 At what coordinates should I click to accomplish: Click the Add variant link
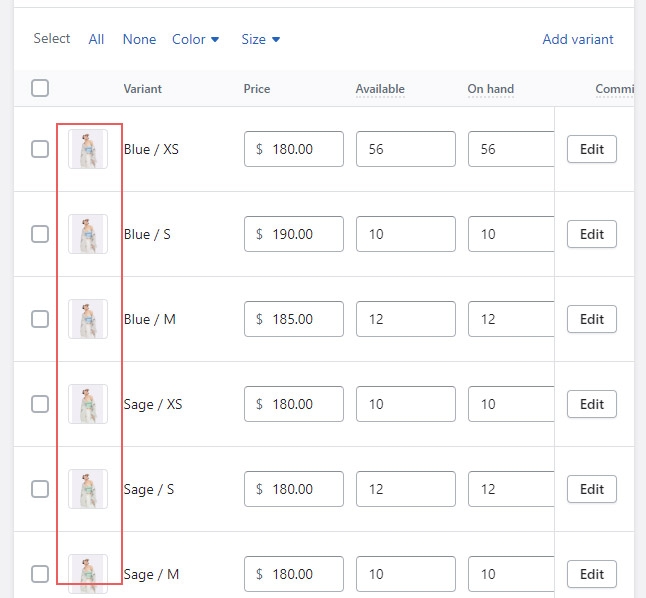click(577, 39)
